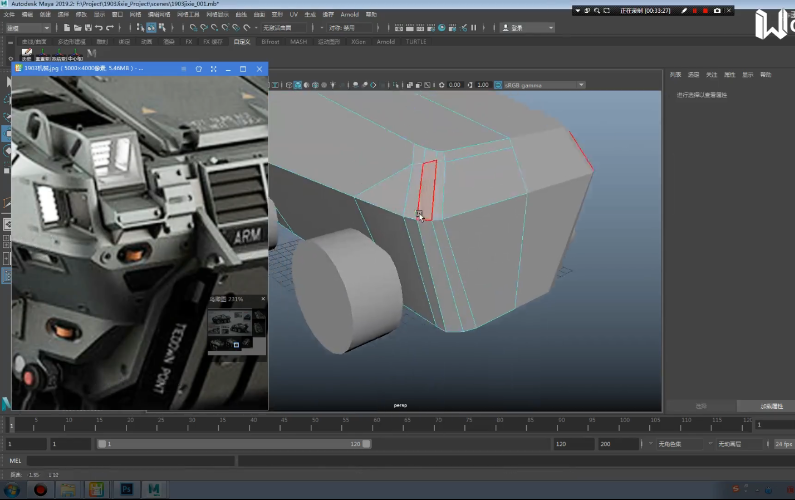
Task: Click the rotate icon in image viewer title bar
Action: [198, 69]
